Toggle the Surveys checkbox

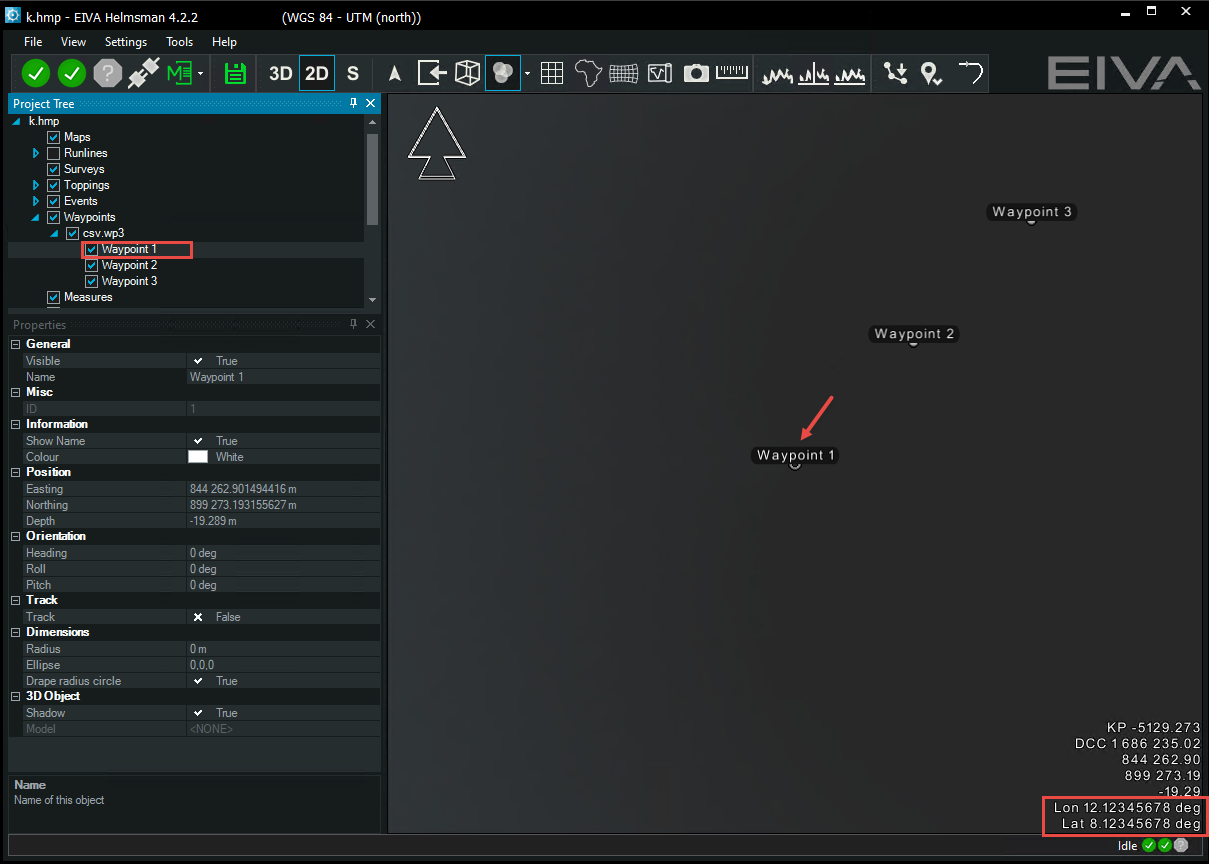[54, 169]
